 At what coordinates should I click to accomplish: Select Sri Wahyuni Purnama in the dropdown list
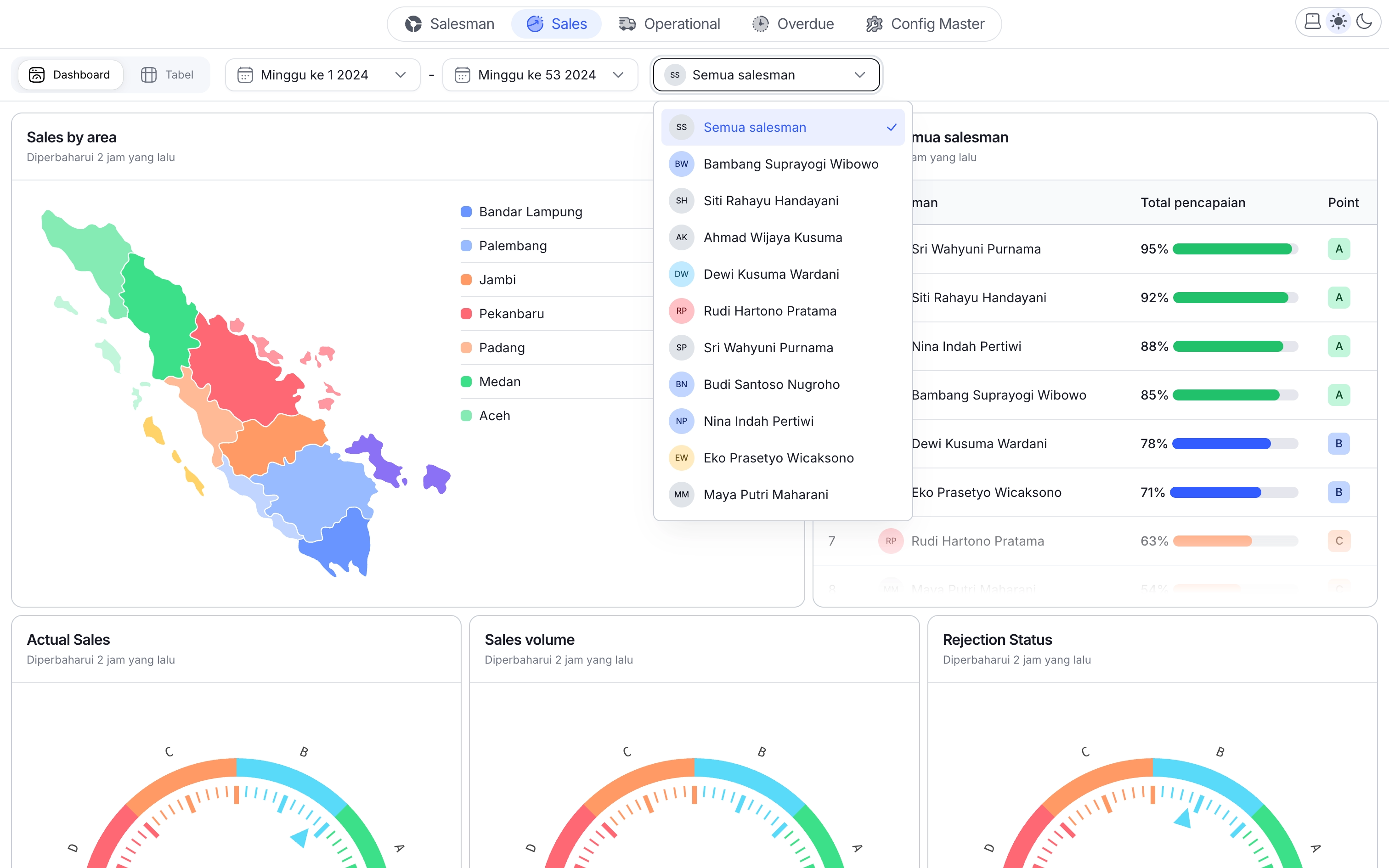783,348
